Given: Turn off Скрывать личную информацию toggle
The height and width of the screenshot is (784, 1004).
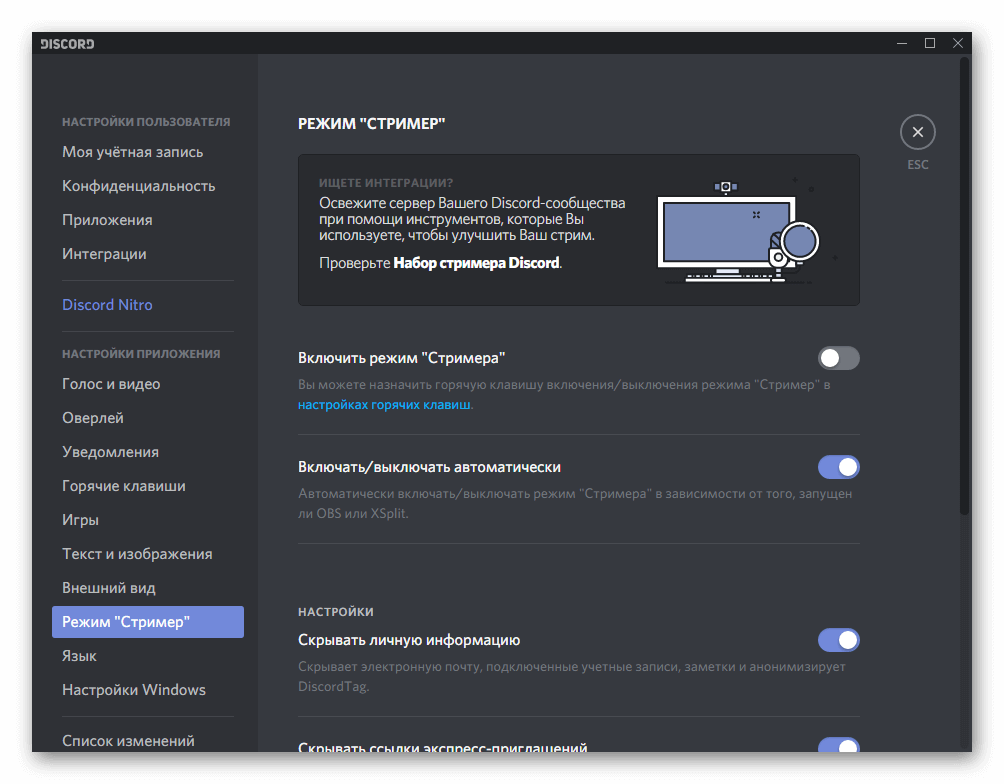Looking at the screenshot, I should (838, 640).
